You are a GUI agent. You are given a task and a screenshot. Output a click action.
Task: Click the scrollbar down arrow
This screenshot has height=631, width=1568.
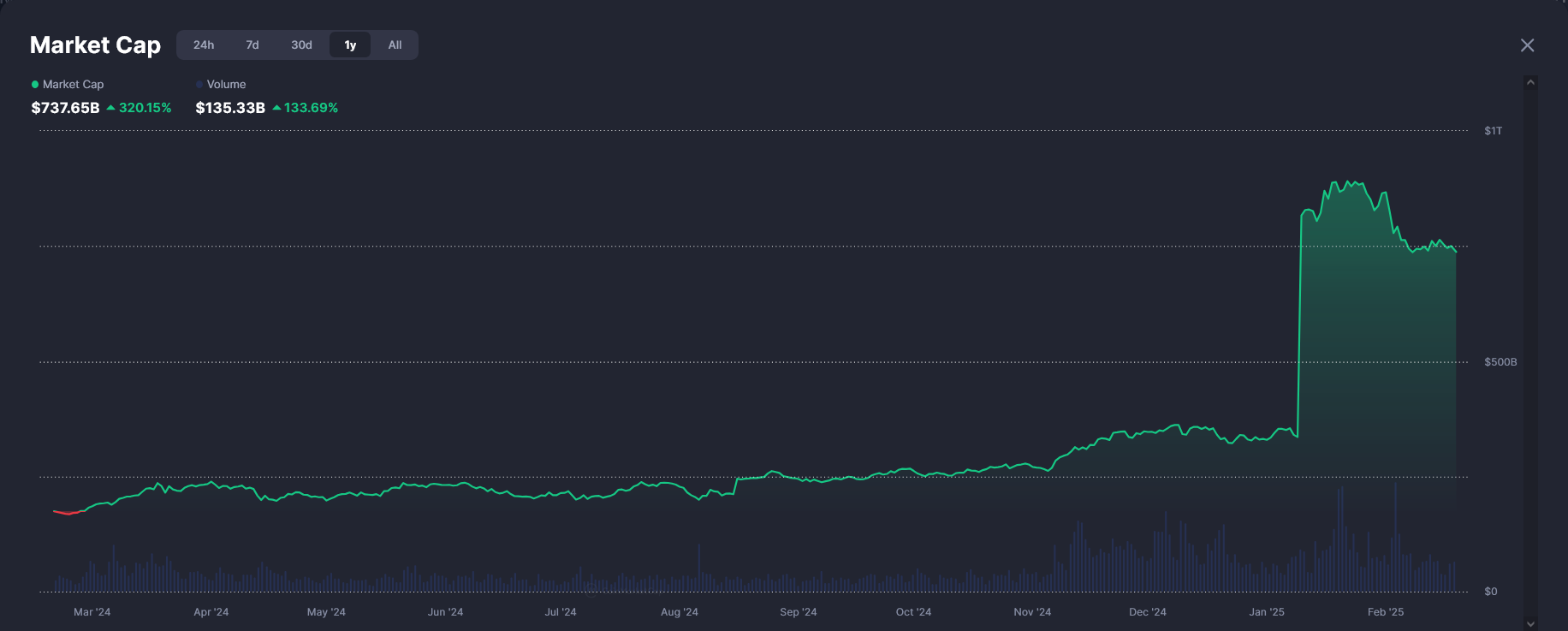[x=1530, y=624]
